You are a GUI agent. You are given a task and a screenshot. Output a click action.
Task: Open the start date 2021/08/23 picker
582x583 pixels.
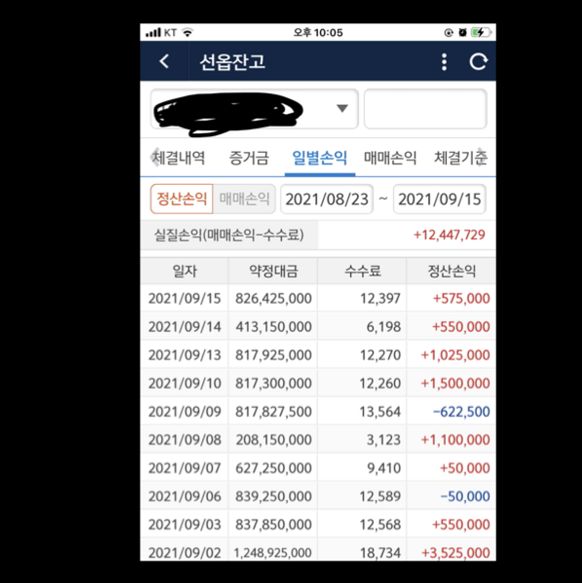[x=327, y=199]
